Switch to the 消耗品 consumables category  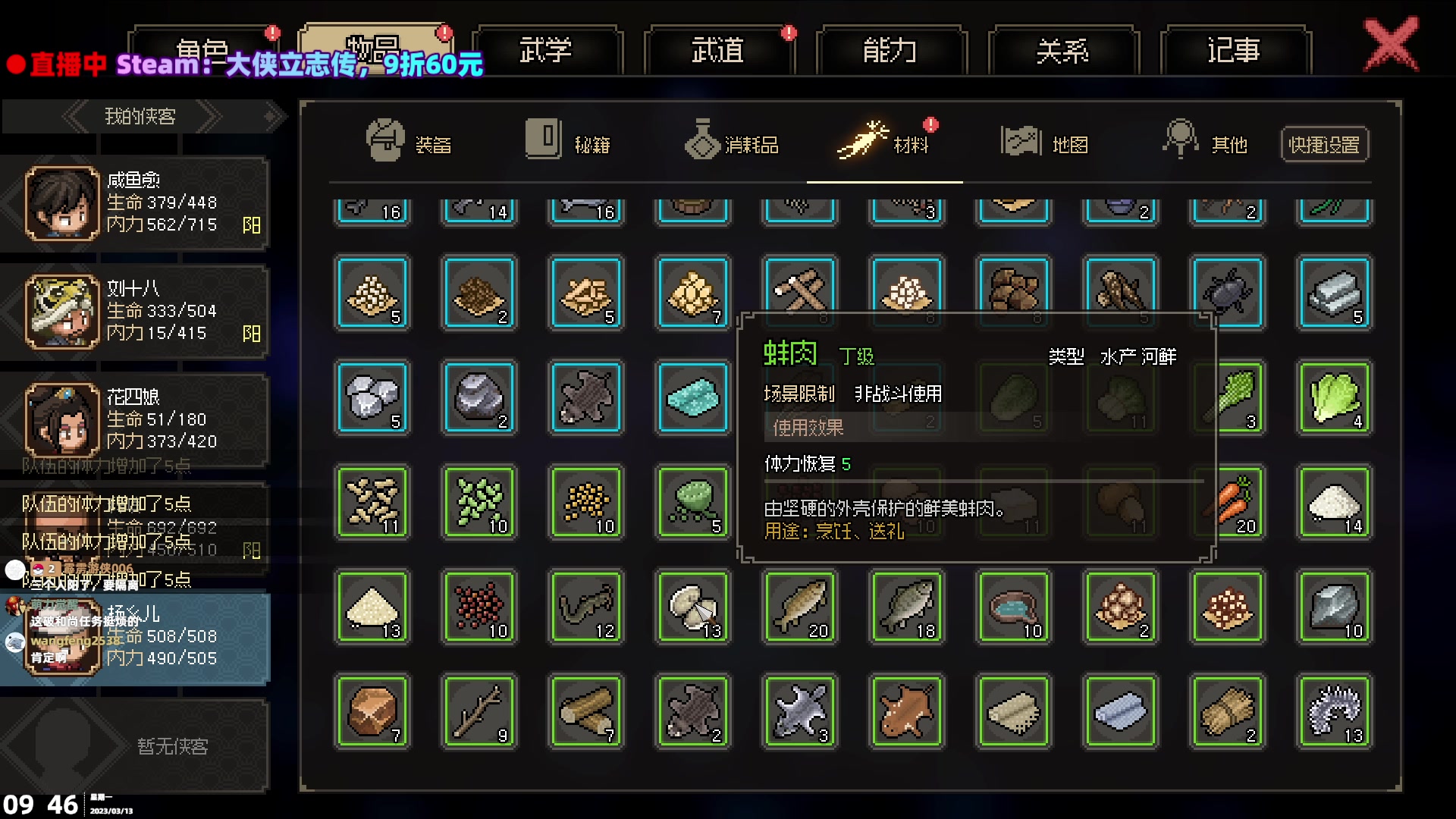[731, 143]
